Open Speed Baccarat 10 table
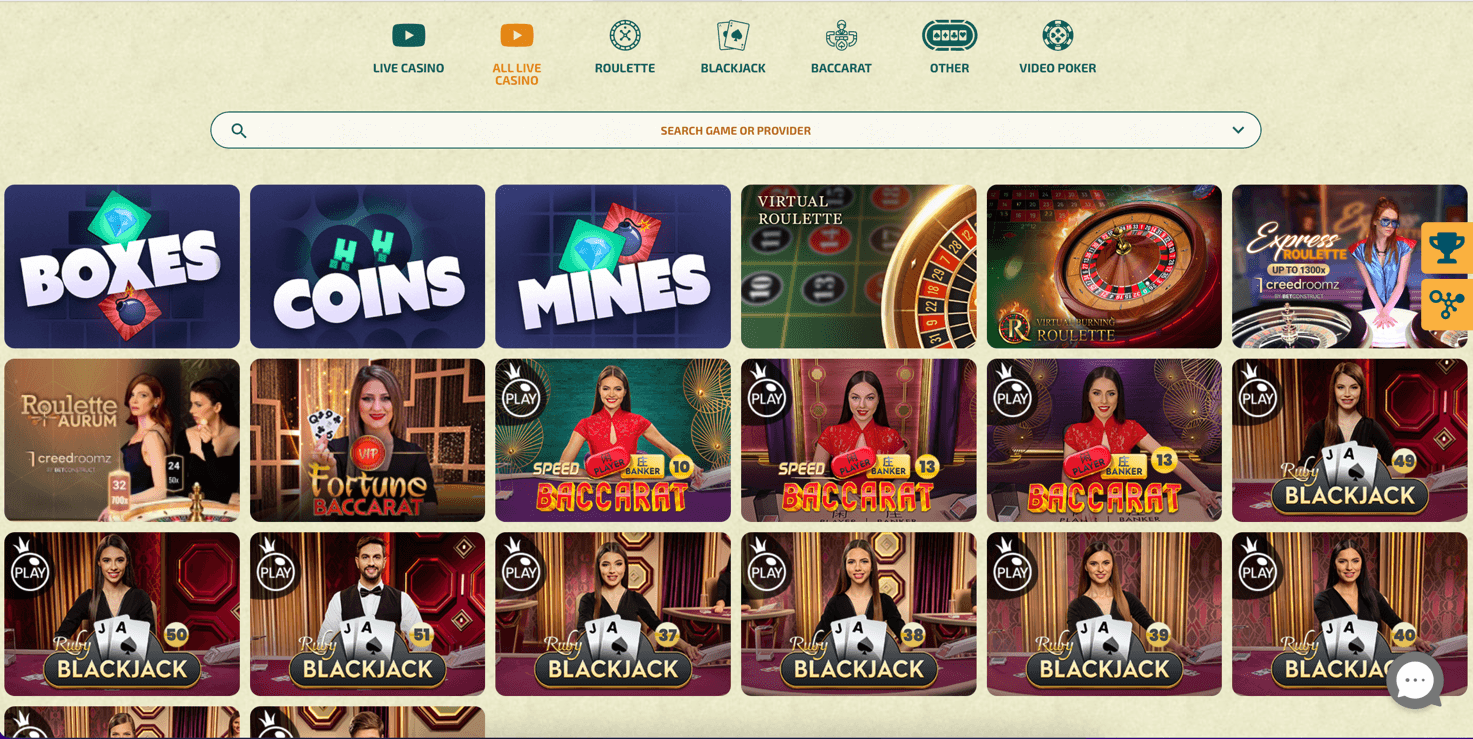Viewport: 1473px width, 739px height. (x=613, y=440)
